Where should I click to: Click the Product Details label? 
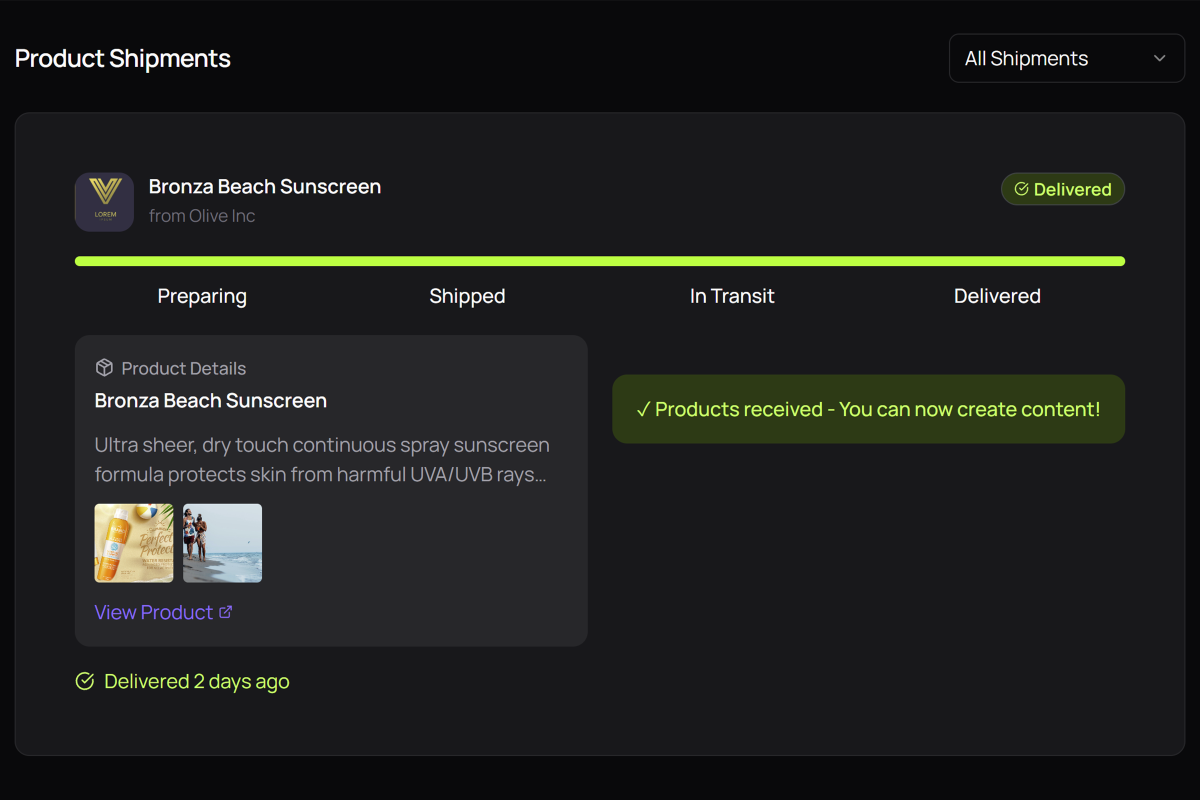point(184,368)
